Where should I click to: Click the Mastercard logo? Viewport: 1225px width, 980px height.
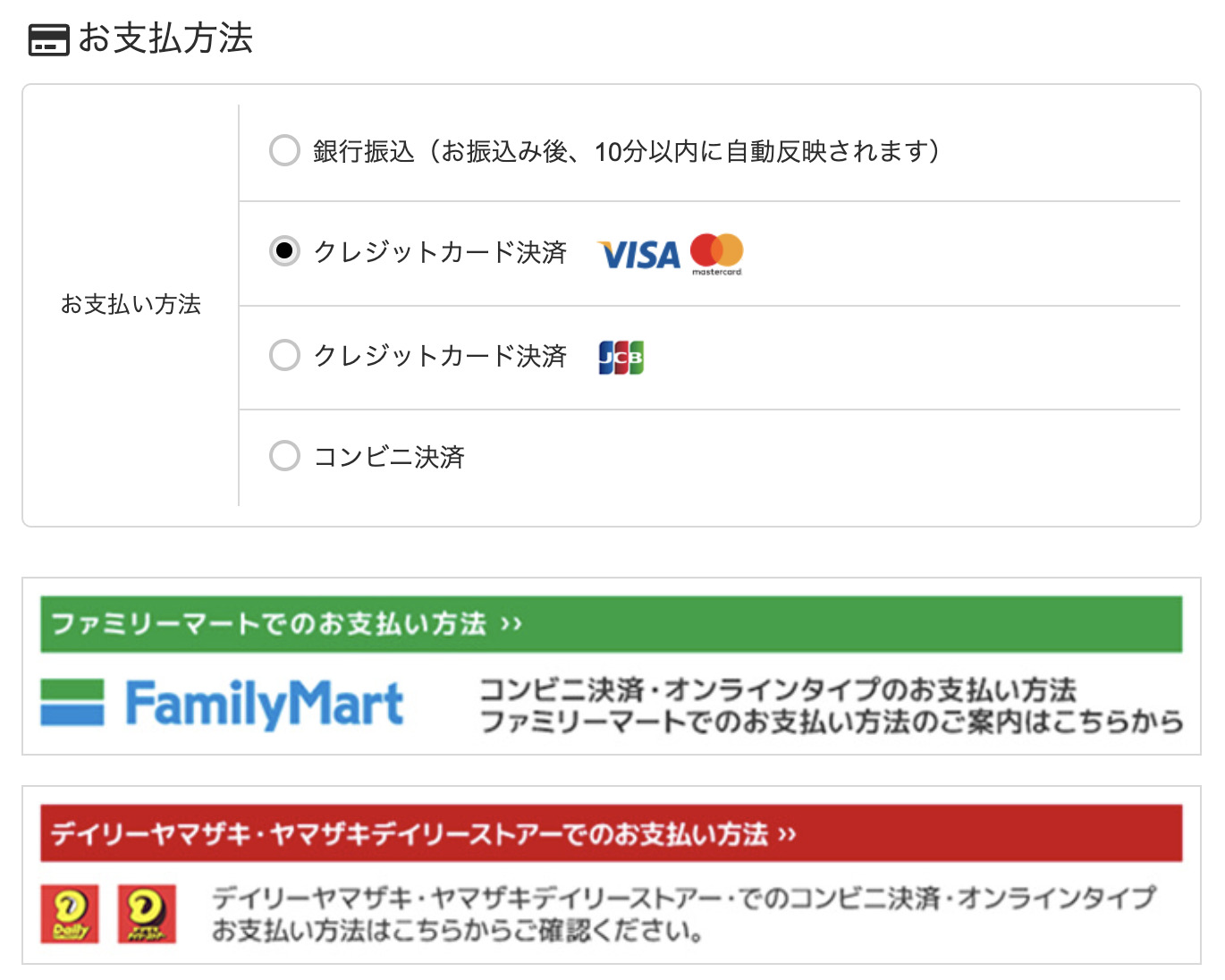point(717,254)
